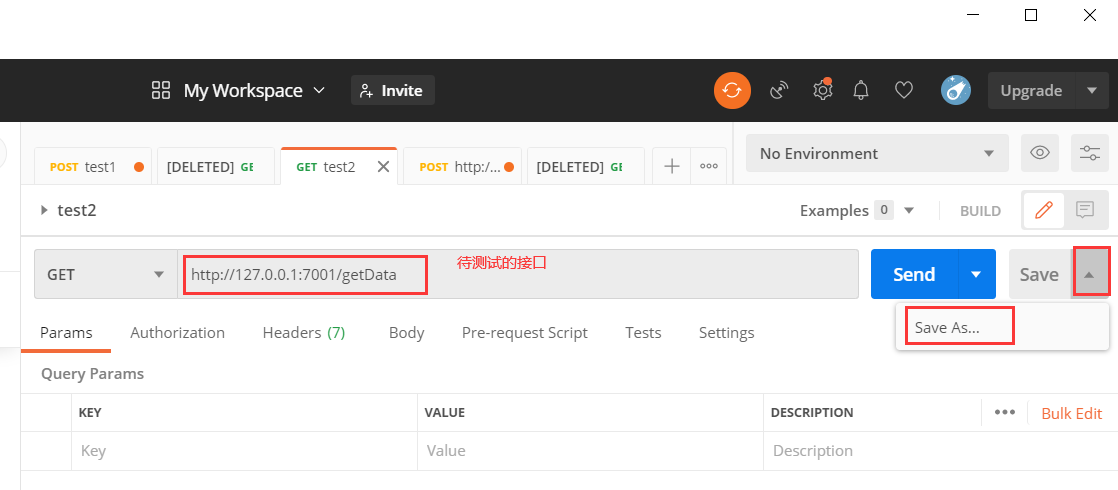Open the Tests tab
This screenshot has width=1118, height=490.
pos(643,332)
